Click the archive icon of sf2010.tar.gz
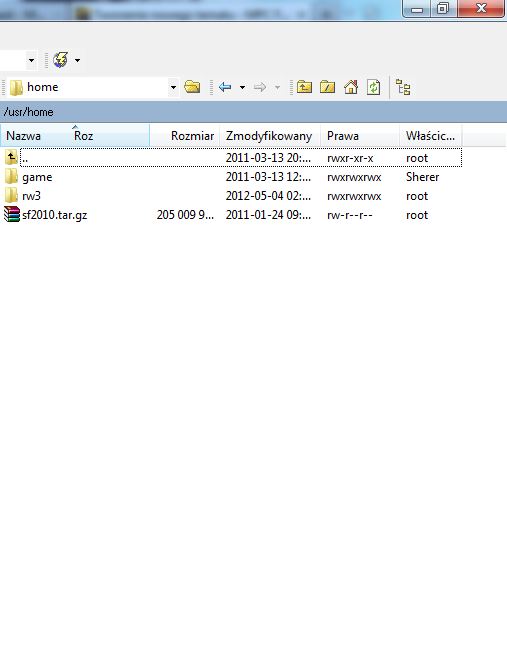 [x=12, y=214]
